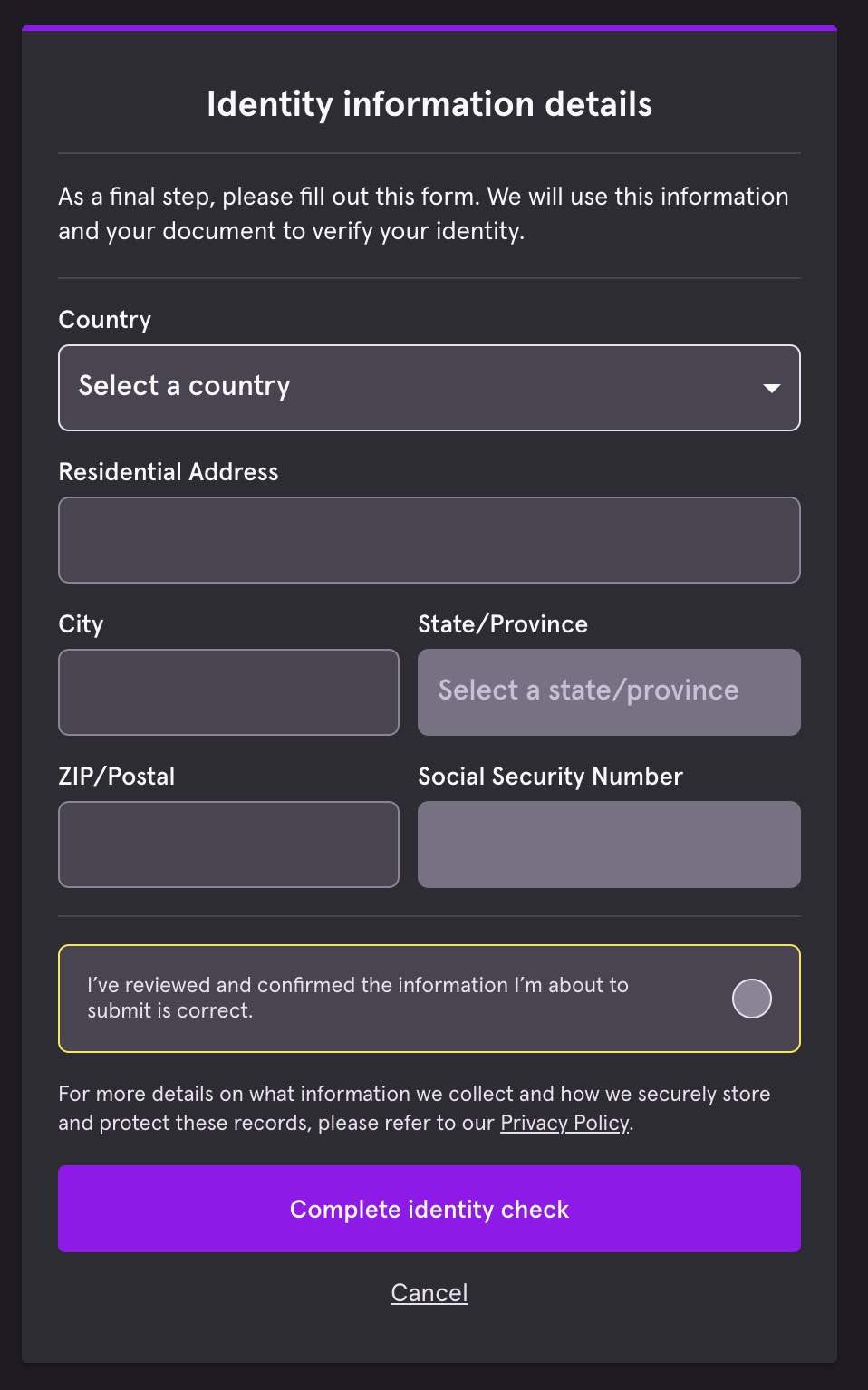The width and height of the screenshot is (868, 1390).
Task: Click the ZIP/Postal label
Action: (117, 777)
